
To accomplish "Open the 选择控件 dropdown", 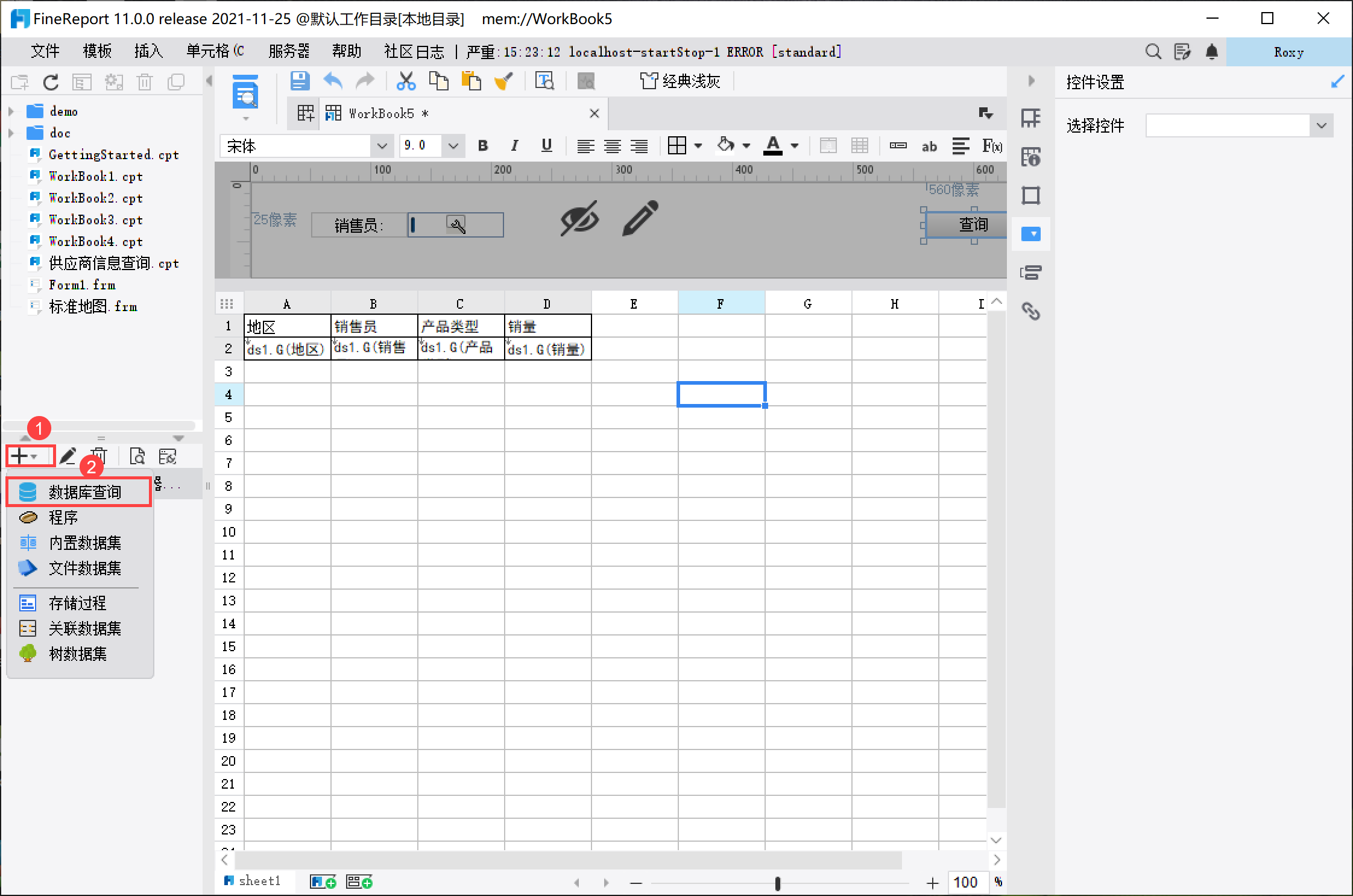I will [1321, 125].
